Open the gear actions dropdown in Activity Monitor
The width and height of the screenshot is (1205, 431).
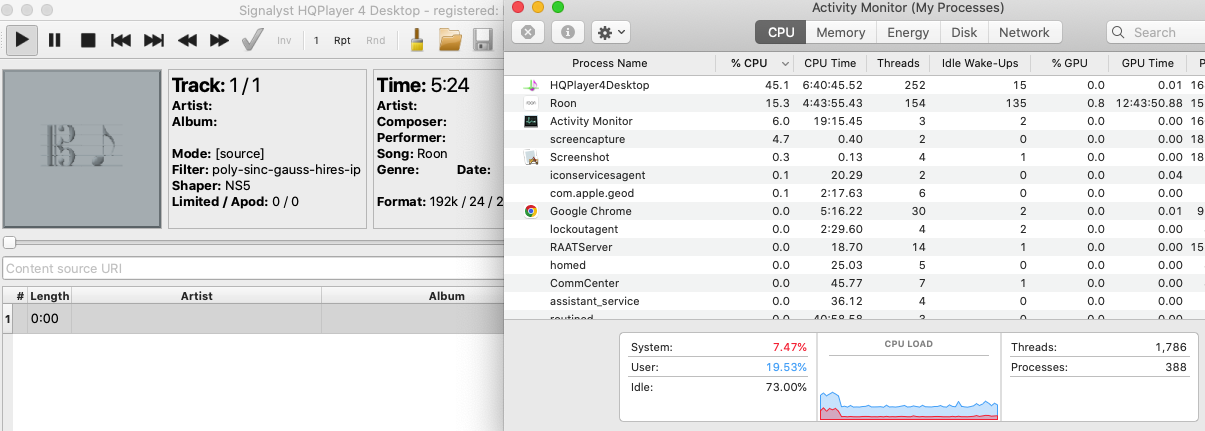pos(610,32)
